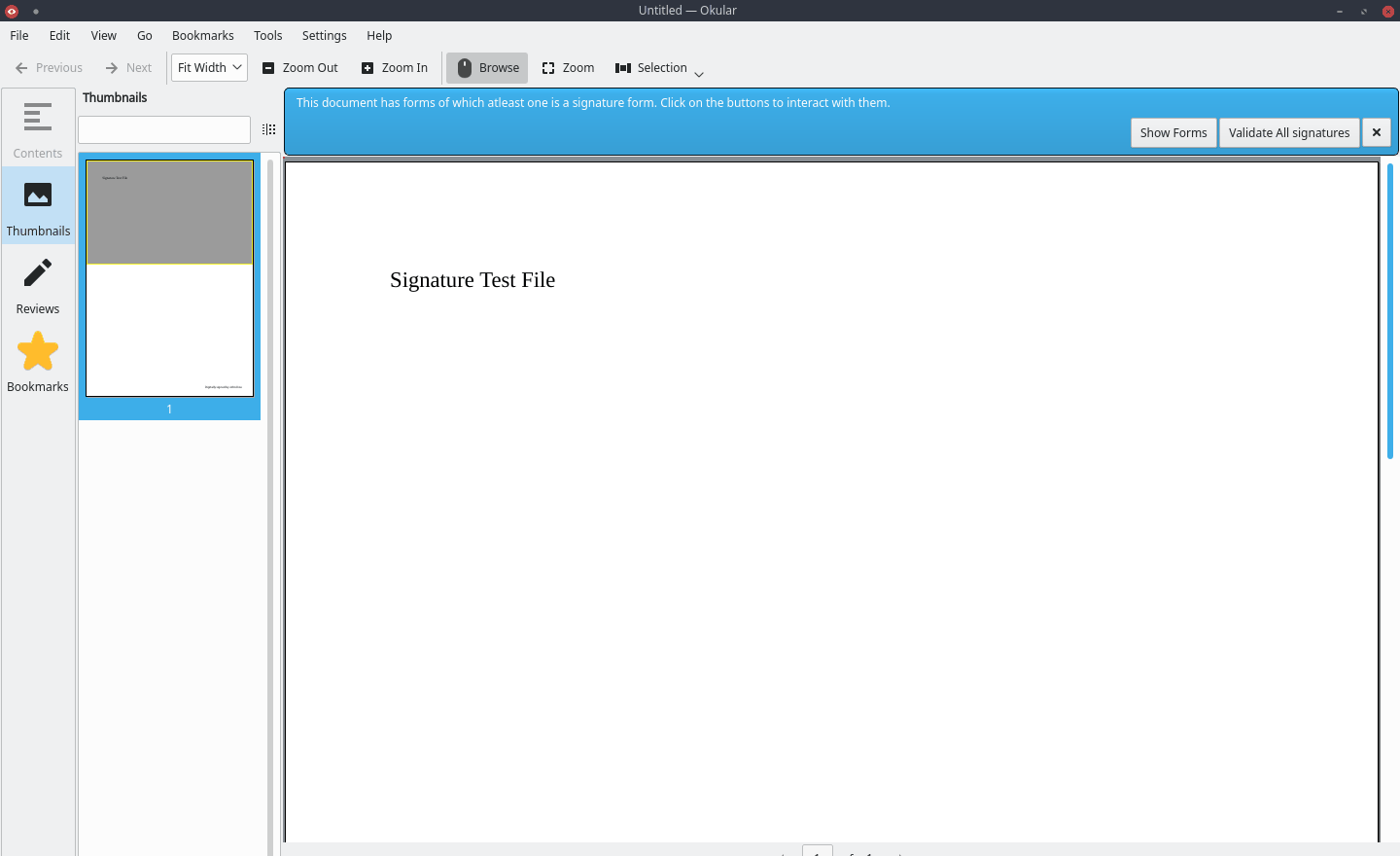1400x856 pixels.
Task: Open the Bookmarks star panel
Action: point(38,362)
